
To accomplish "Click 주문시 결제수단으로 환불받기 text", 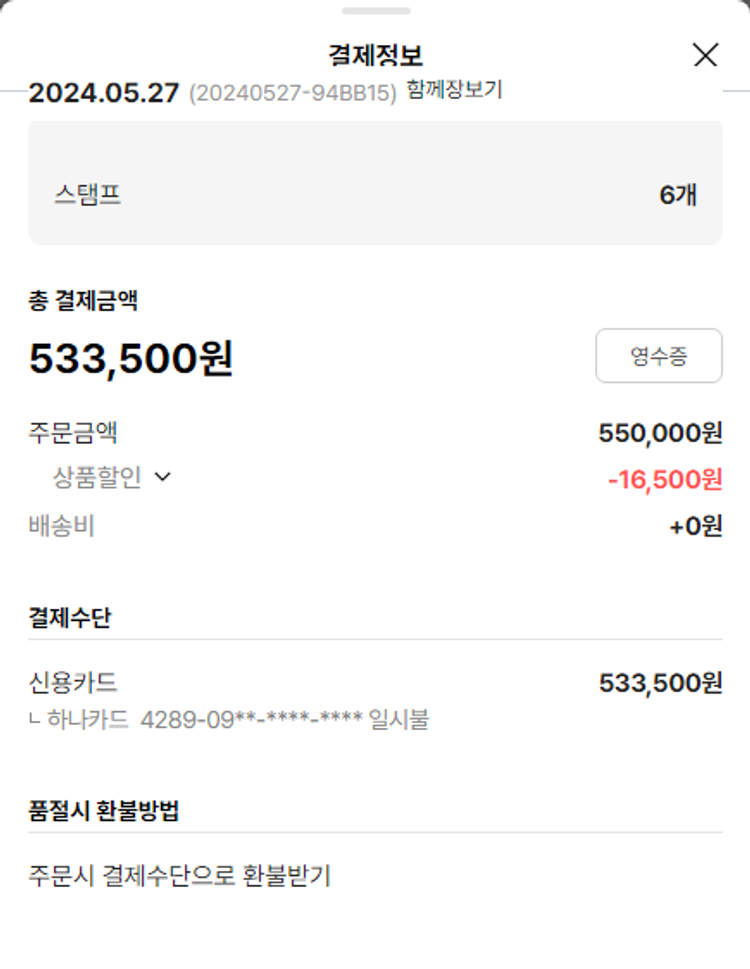I will point(179,877).
